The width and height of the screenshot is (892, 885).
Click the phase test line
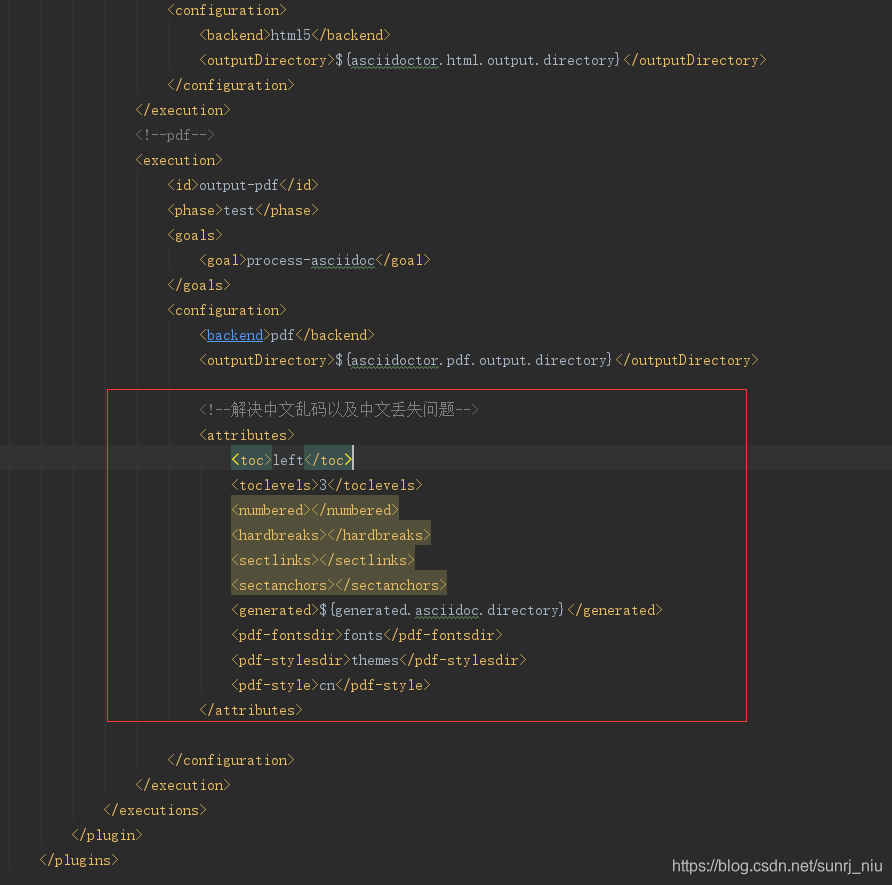click(243, 210)
